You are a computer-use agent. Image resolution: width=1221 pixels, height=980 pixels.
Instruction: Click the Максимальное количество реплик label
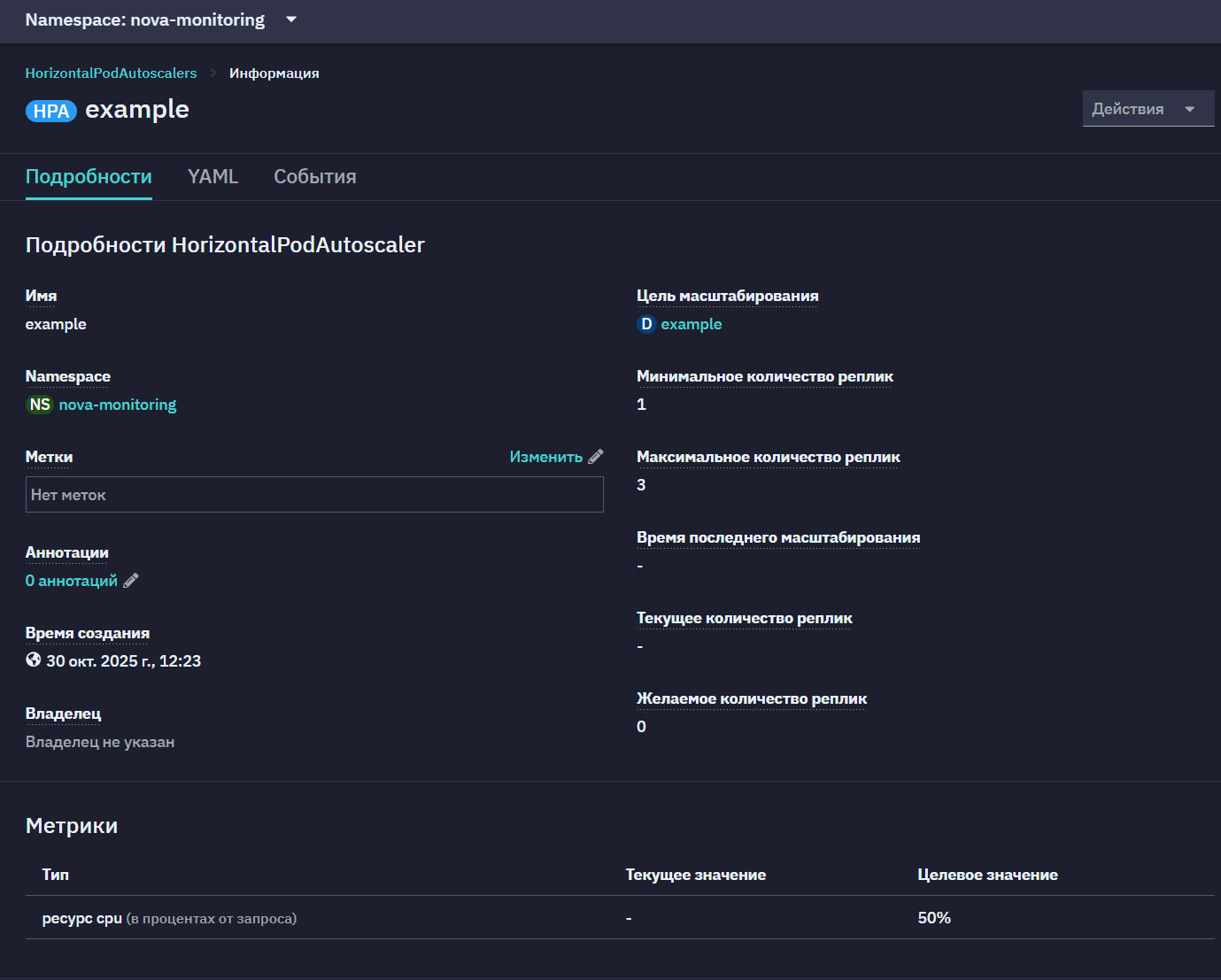[769, 457]
